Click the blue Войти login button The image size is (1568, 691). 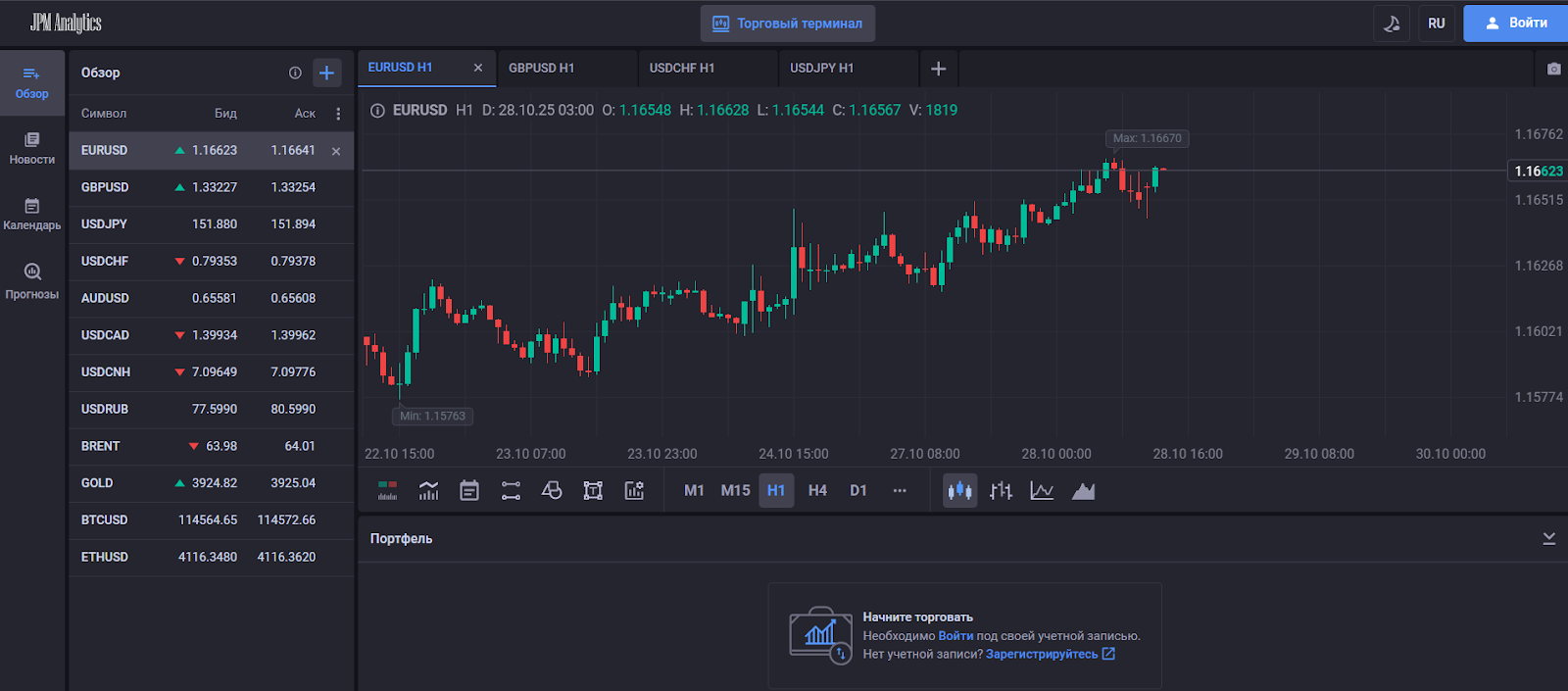pos(1515,24)
